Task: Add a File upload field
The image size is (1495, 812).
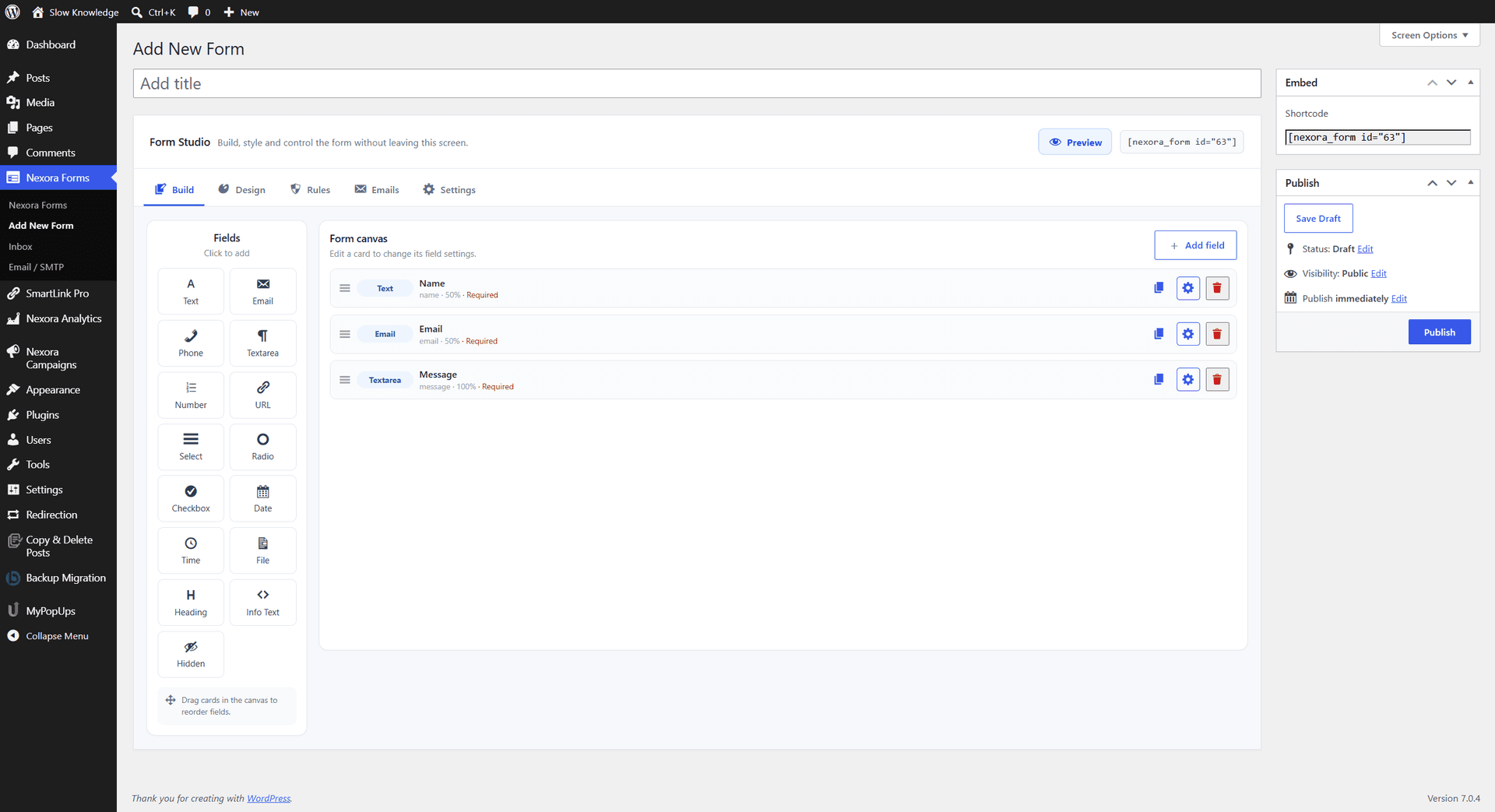Action: tap(263, 550)
